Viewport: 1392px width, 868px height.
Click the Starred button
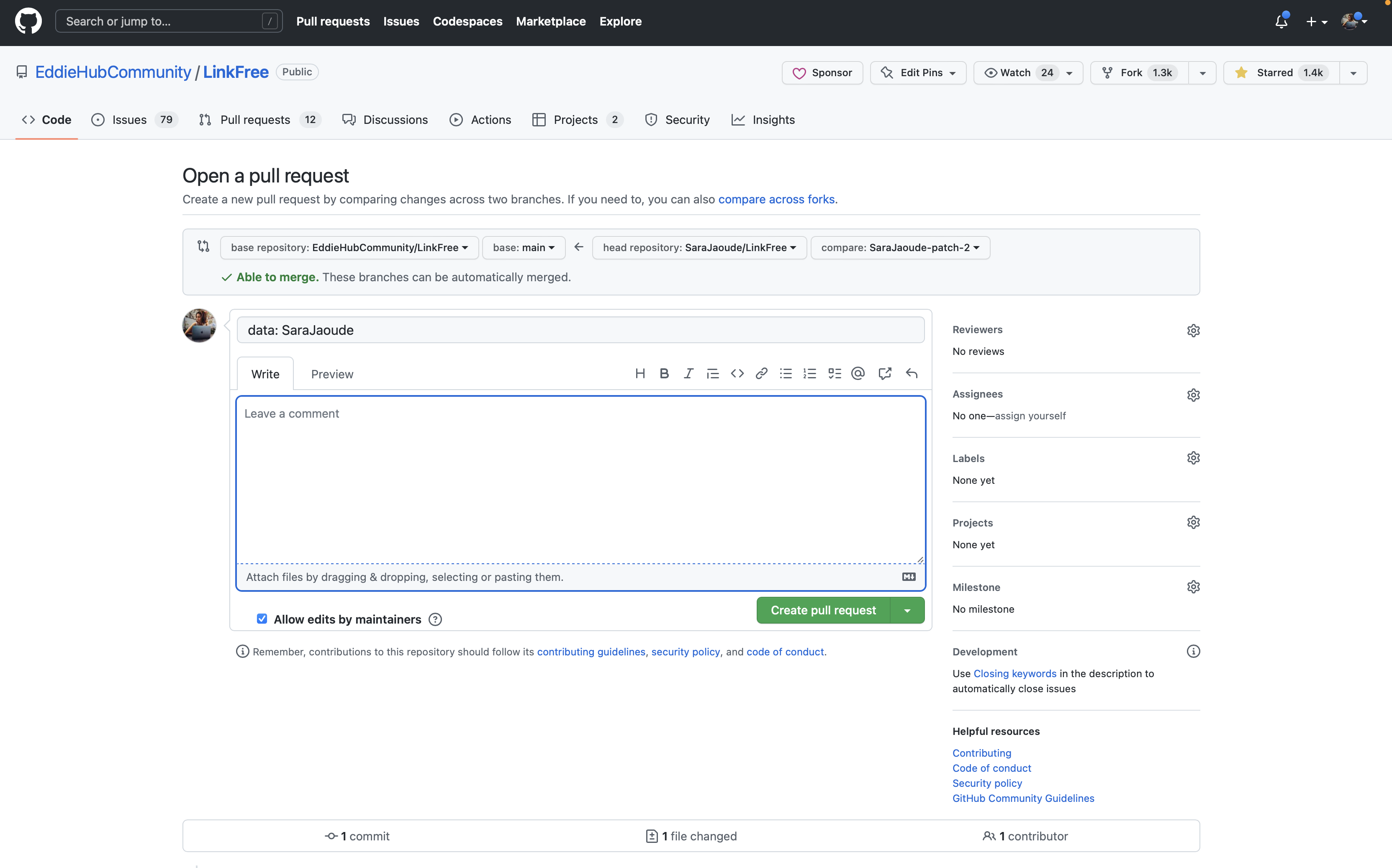(x=1281, y=73)
